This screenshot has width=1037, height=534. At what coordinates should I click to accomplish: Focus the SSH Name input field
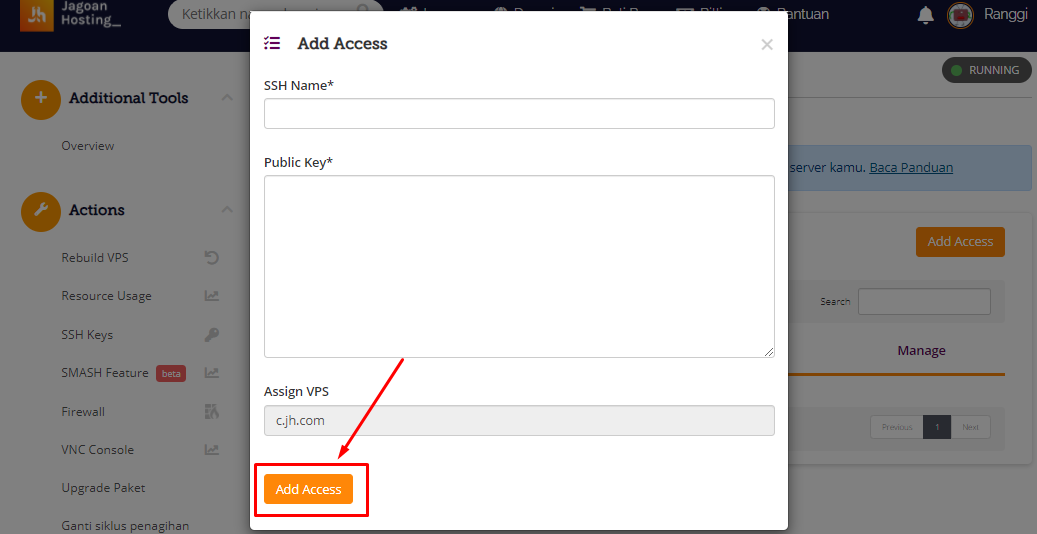coord(519,114)
